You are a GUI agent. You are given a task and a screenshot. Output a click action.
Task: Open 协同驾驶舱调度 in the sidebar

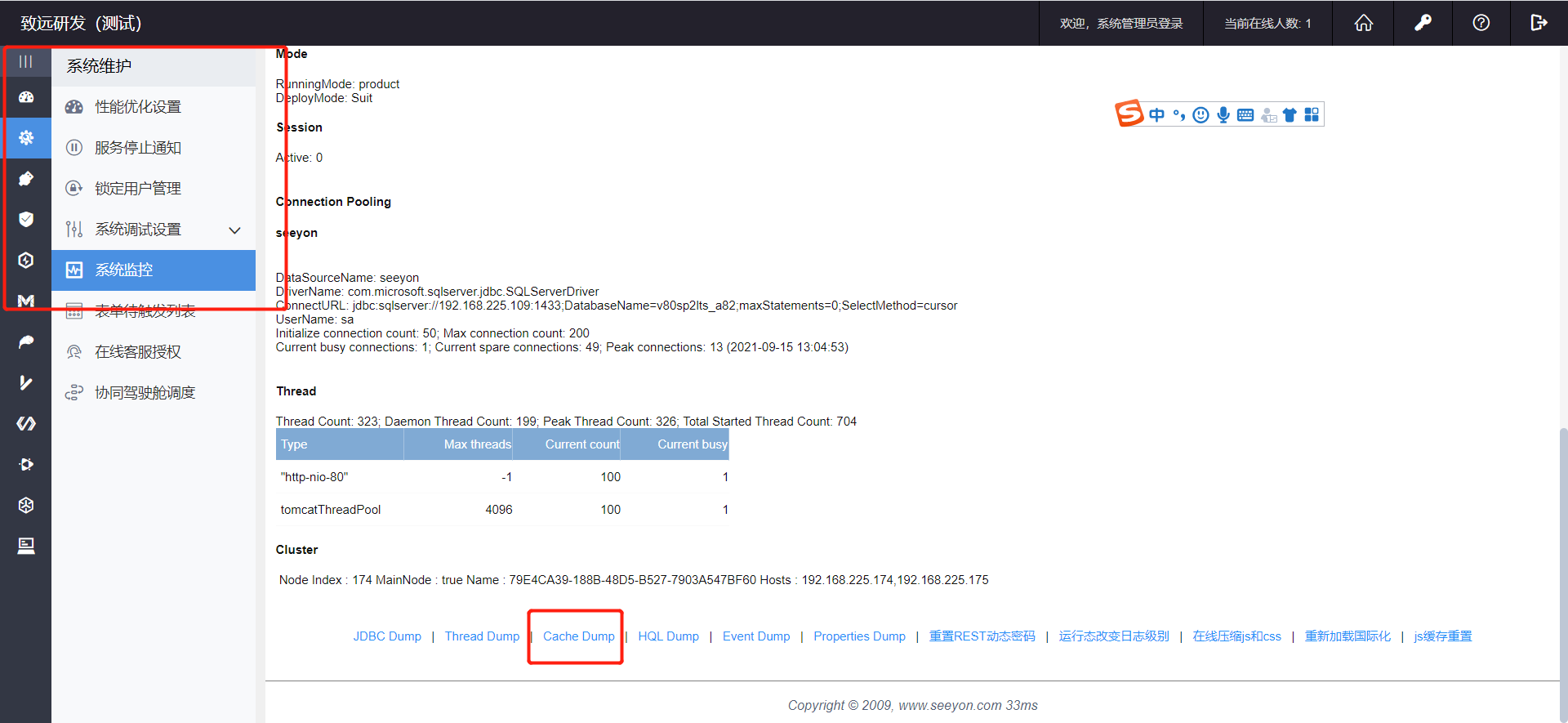pos(154,393)
